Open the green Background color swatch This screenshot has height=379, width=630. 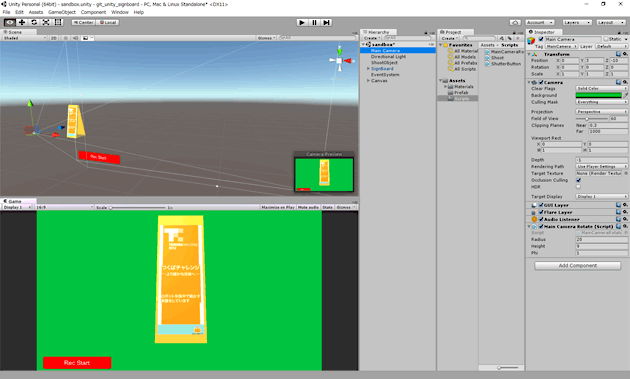pos(598,95)
